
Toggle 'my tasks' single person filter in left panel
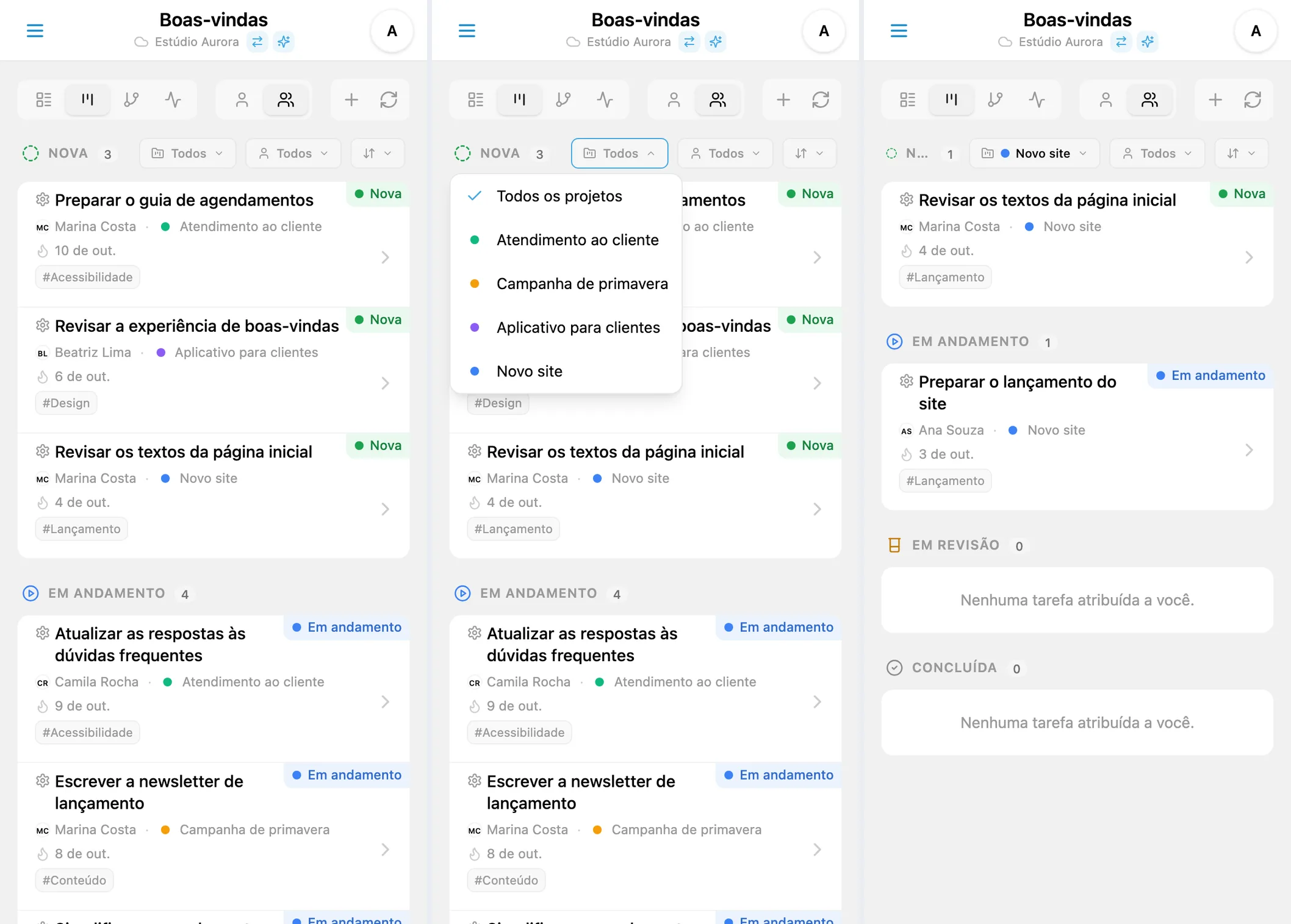(x=242, y=99)
